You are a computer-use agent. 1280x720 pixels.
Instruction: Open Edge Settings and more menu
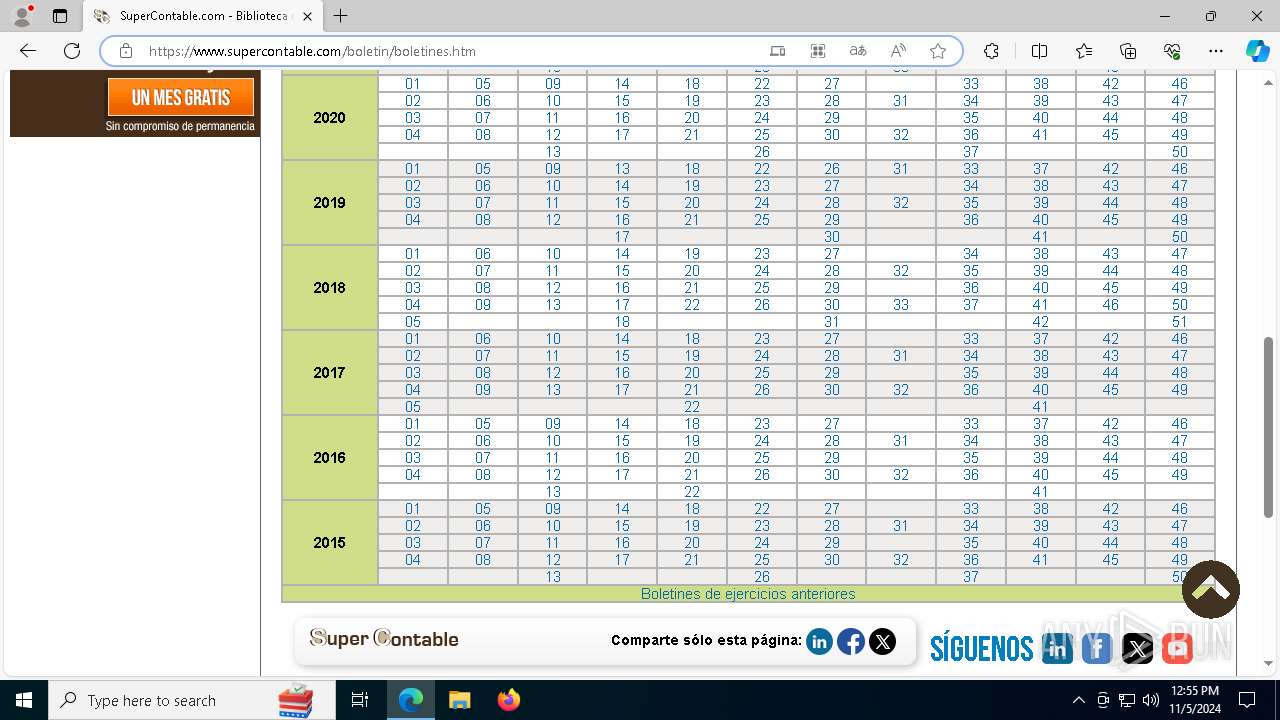1216,51
